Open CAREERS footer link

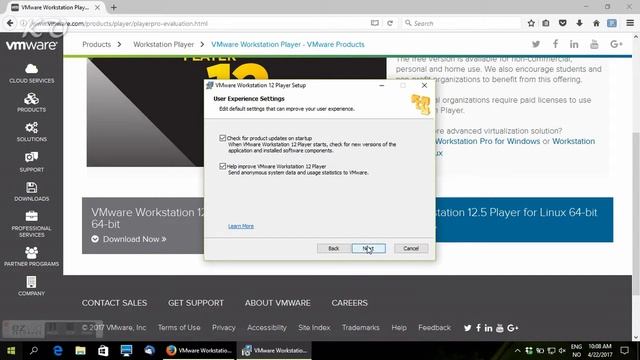point(349,303)
